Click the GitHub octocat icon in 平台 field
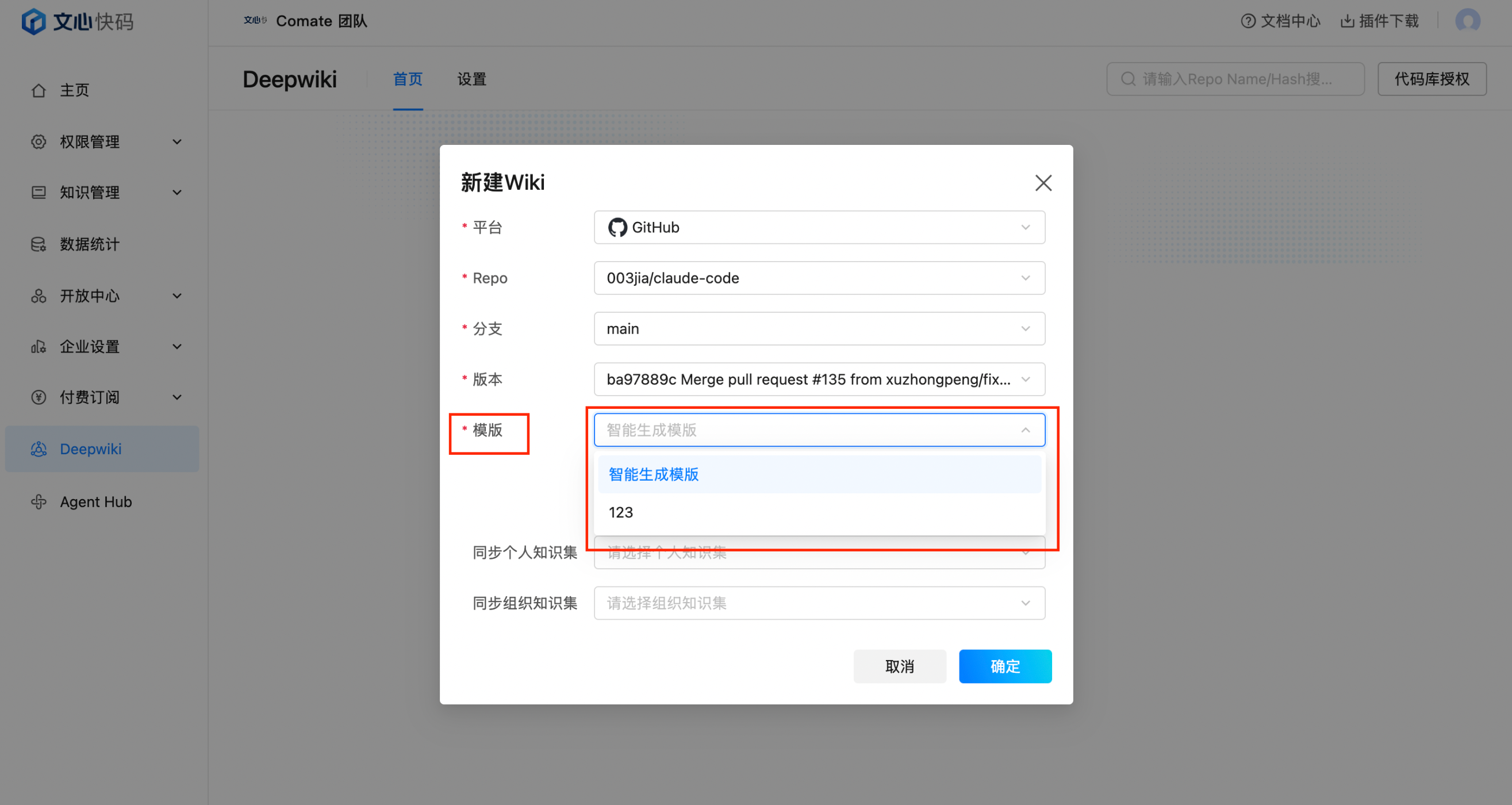Image resolution: width=1512 pixels, height=805 pixels. click(617, 227)
